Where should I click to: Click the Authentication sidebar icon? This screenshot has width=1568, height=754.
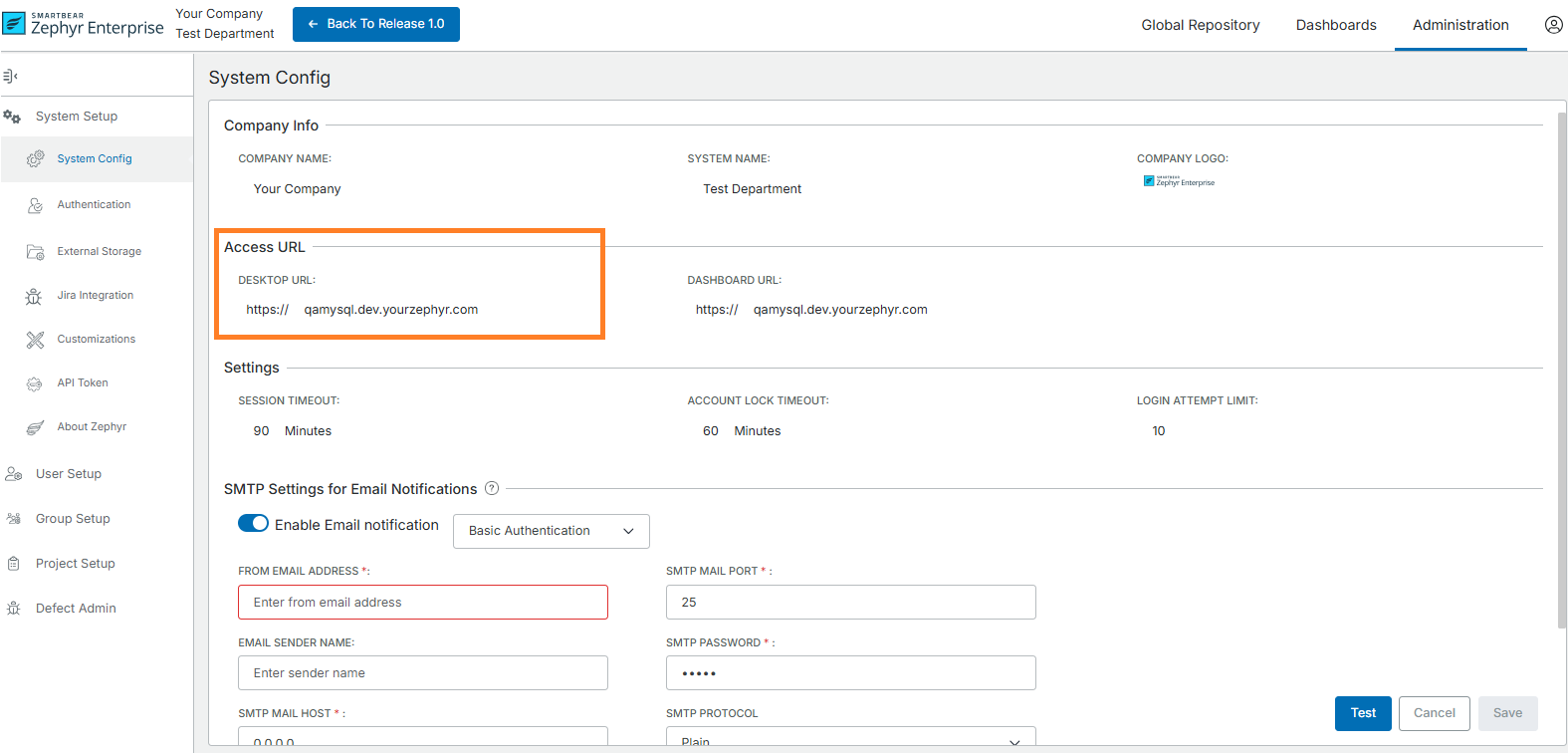[35, 205]
